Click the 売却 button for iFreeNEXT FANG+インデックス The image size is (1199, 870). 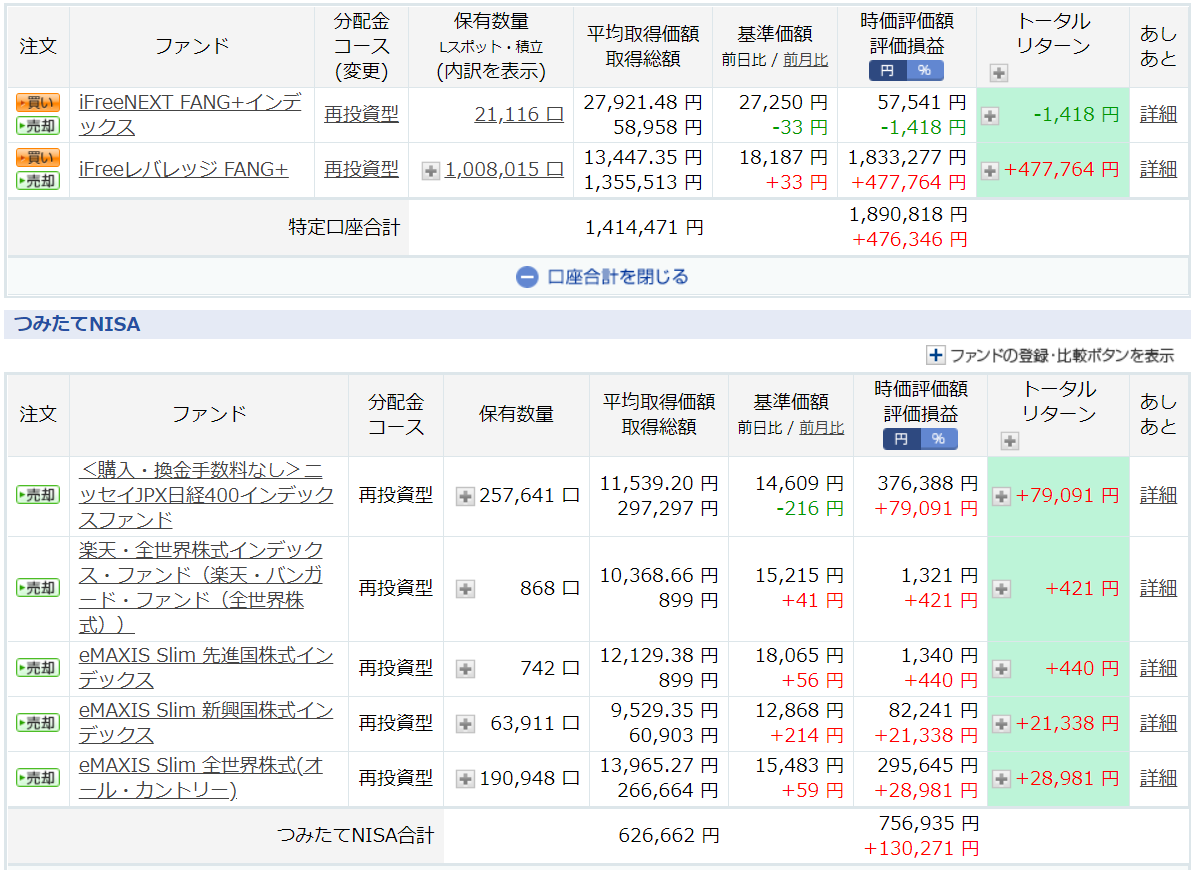pyautogui.click(x=37, y=126)
